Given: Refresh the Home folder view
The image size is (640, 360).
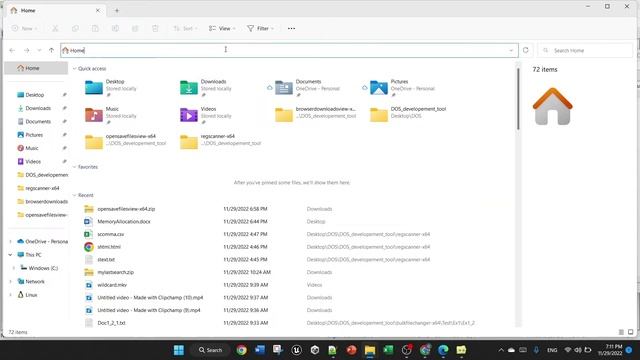Looking at the screenshot, I should click(526, 50).
